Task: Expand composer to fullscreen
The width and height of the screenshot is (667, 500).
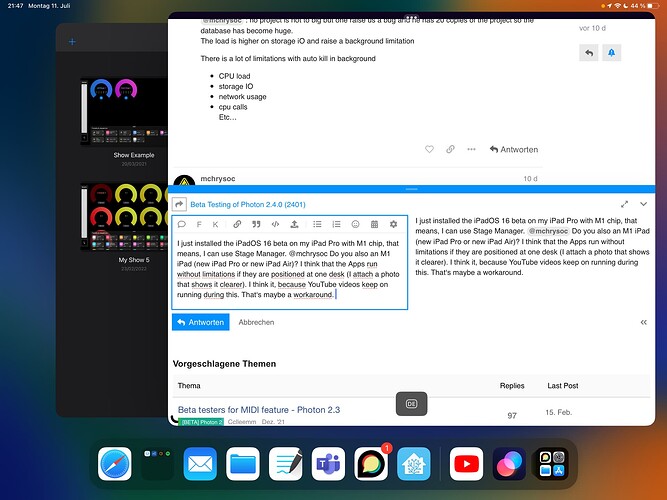Action: tap(624, 204)
